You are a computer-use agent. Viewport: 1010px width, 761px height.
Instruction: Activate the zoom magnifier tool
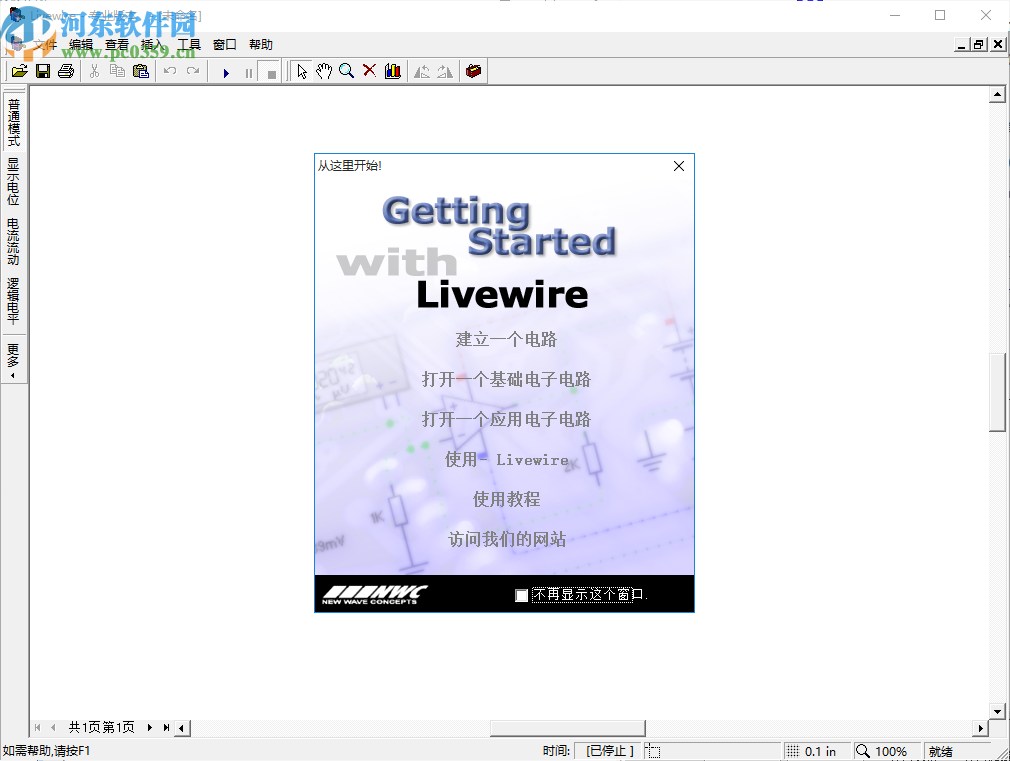pyautogui.click(x=347, y=70)
